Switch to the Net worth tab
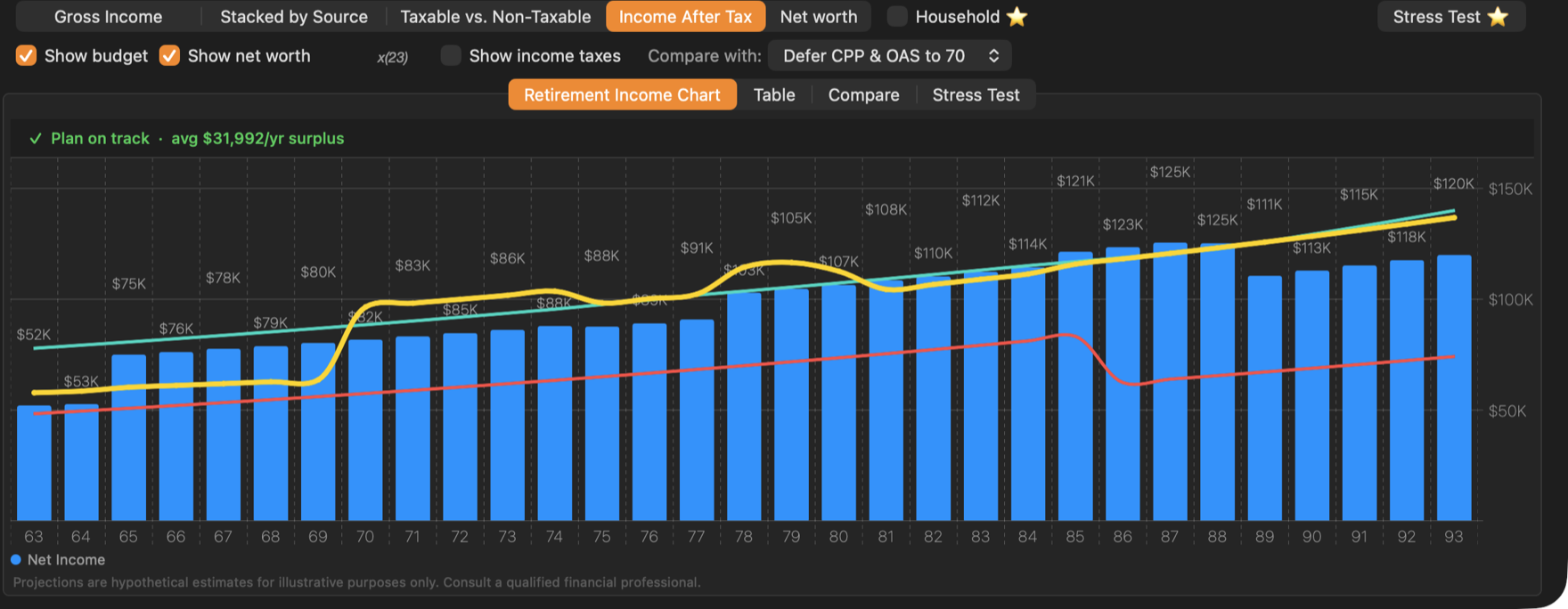 tap(819, 16)
